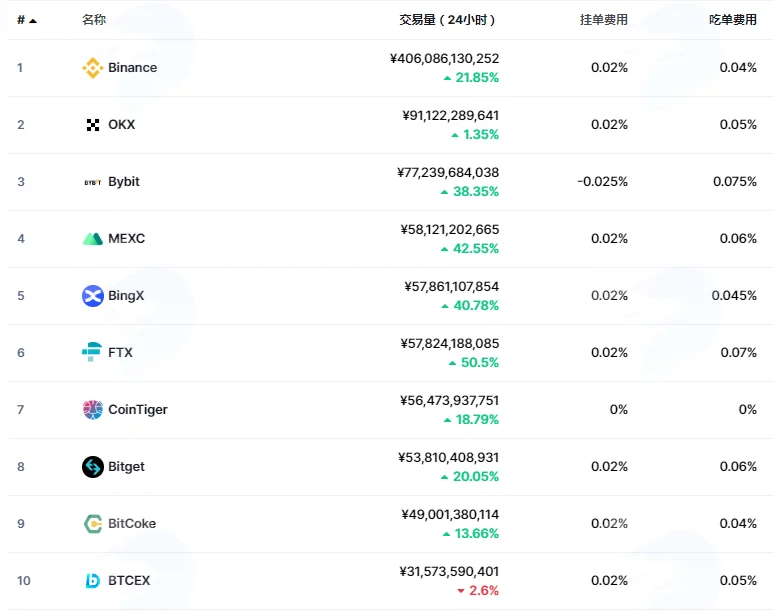Image resolution: width=774 pixels, height=611 pixels.
Task: Open the BingX exchange link
Action: 126,296
